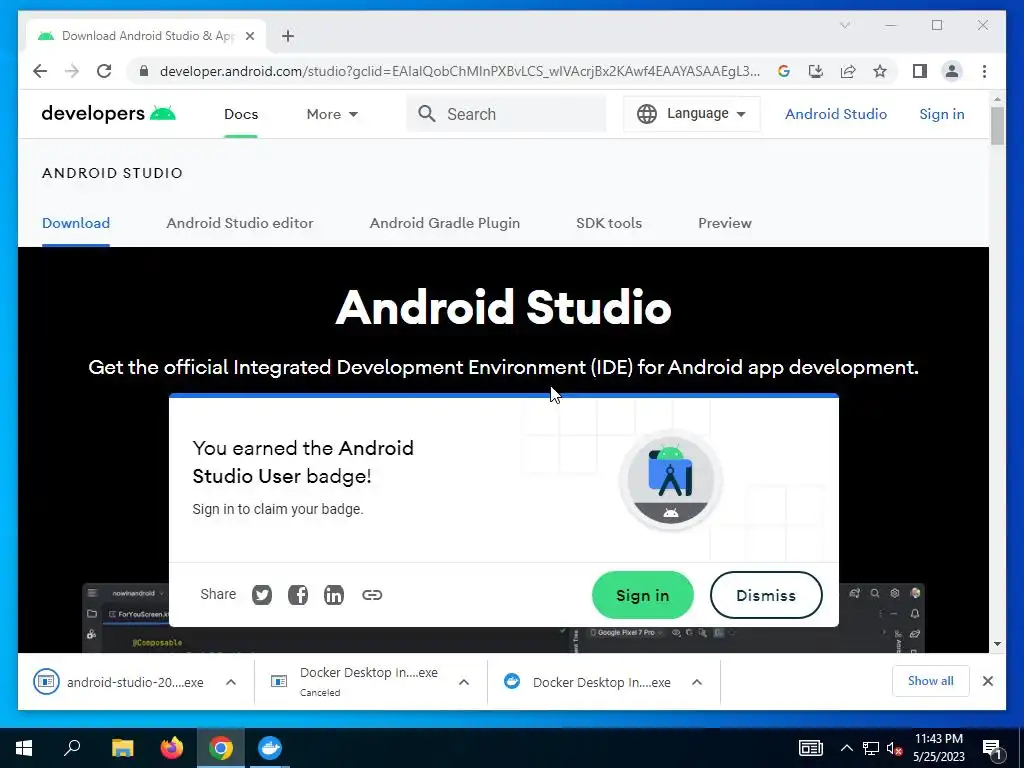
Task: Share the badge on Twitter
Action: [x=262, y=595]
